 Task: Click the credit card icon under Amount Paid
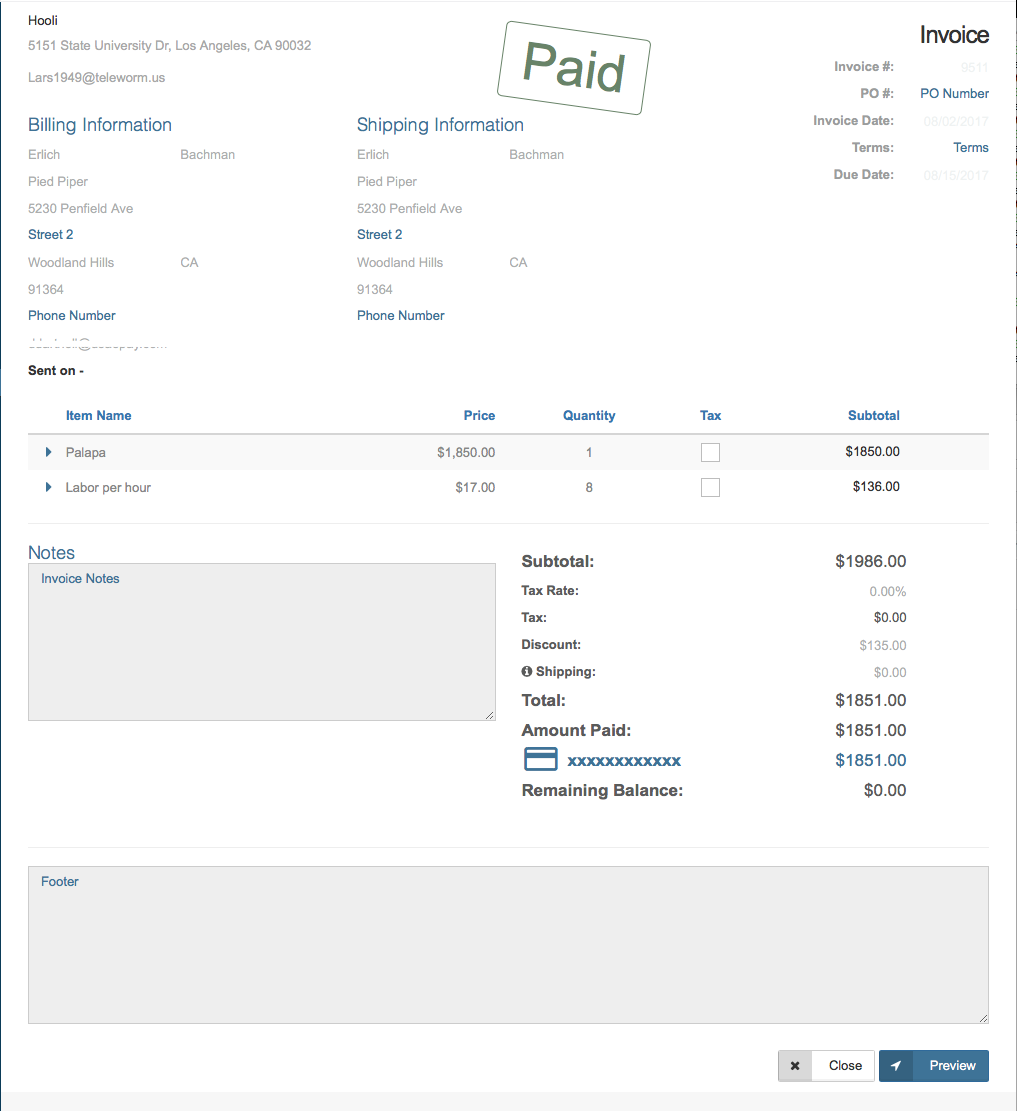coord(541,759)
